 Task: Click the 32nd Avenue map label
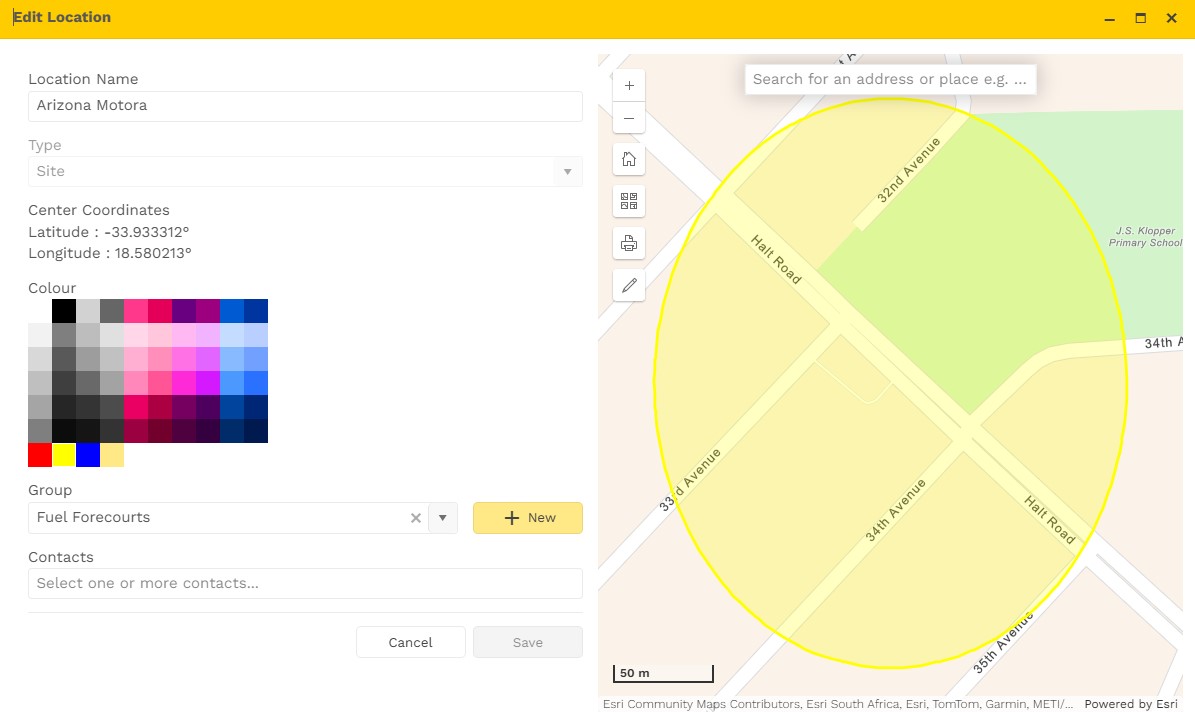[x=908, y=170]
